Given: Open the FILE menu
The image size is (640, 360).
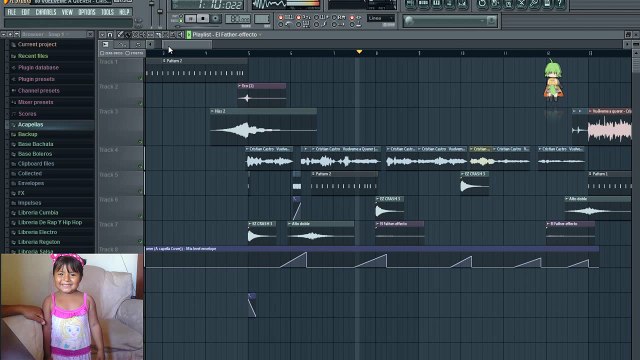Looking at the screenshot, I should pyautogui.click(x=12, y=12).
